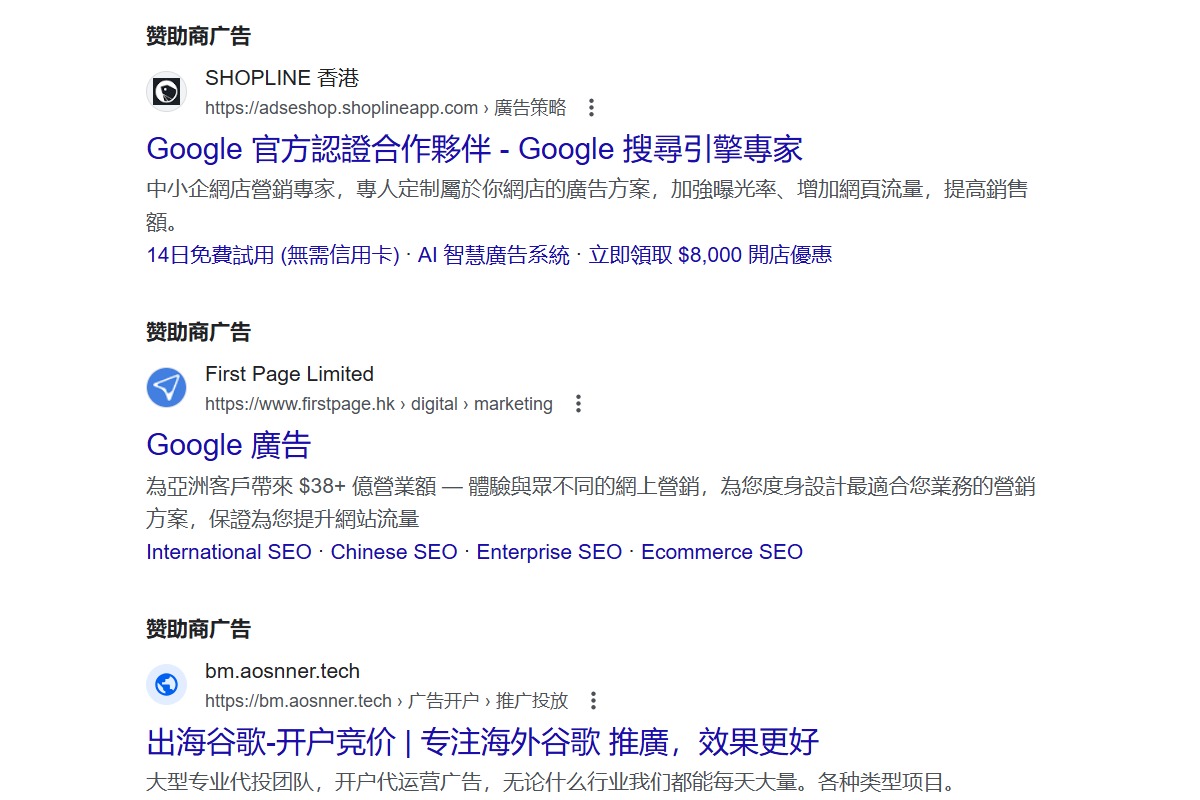Click the description starting '為亞洲客戶帶來 $38+ 億營業額'

tap(591, 503)
